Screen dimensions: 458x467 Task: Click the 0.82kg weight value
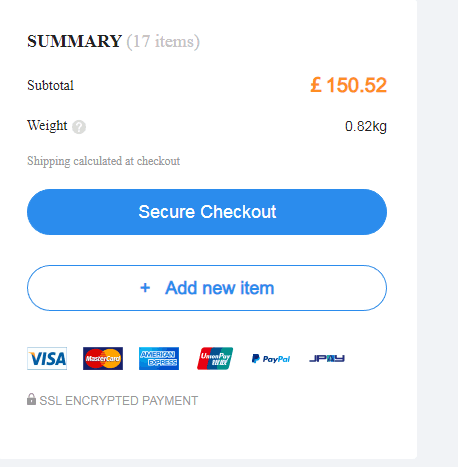pos(366,127)
